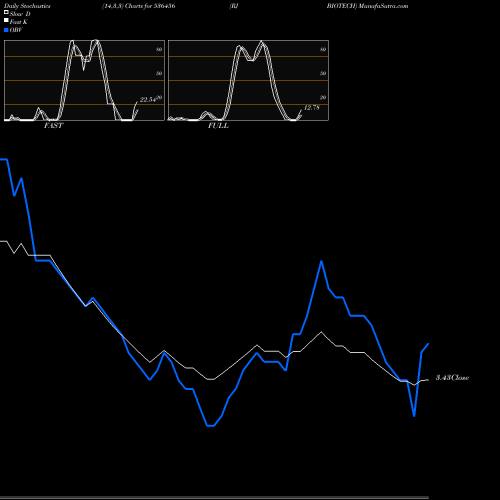Click the 'FAST' chart label

53,126
